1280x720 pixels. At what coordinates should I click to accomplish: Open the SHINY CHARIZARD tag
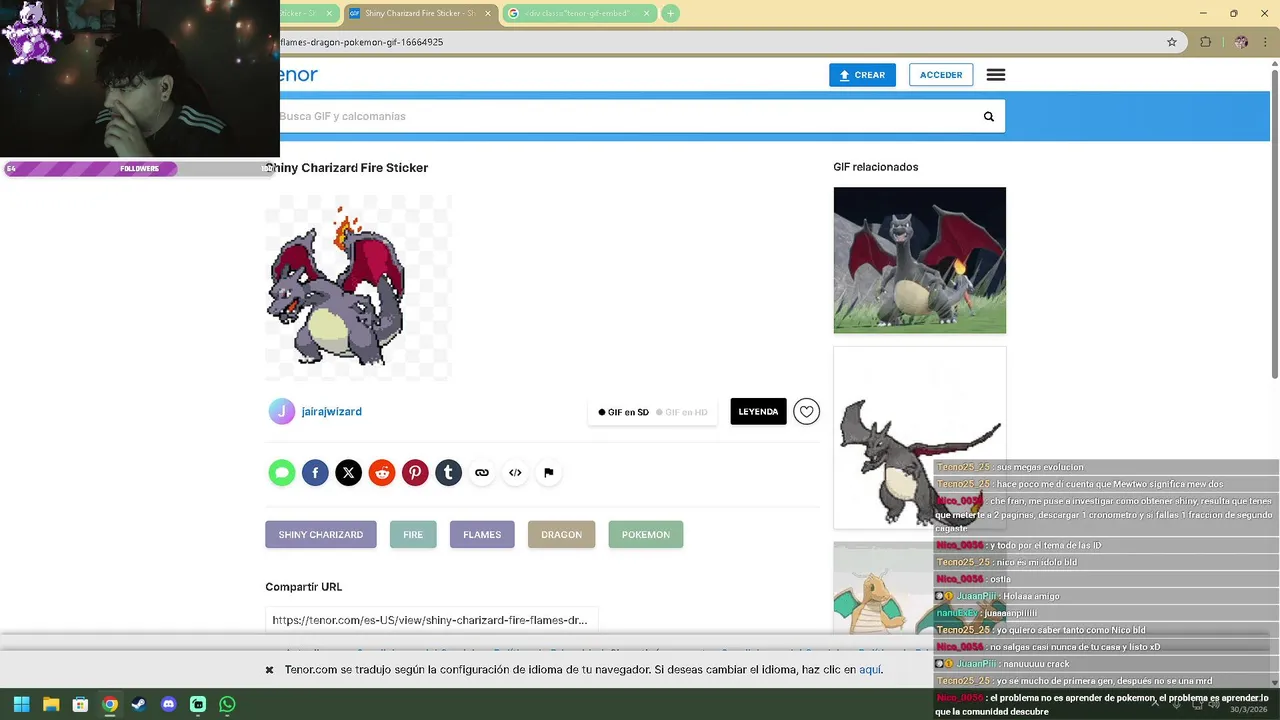[321, 535]
